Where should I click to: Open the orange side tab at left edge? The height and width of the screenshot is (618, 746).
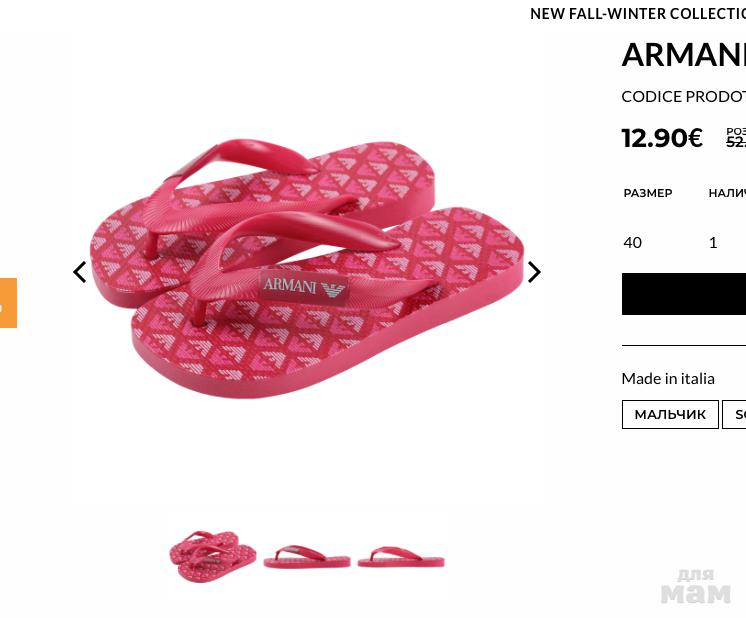coord(7,303)
